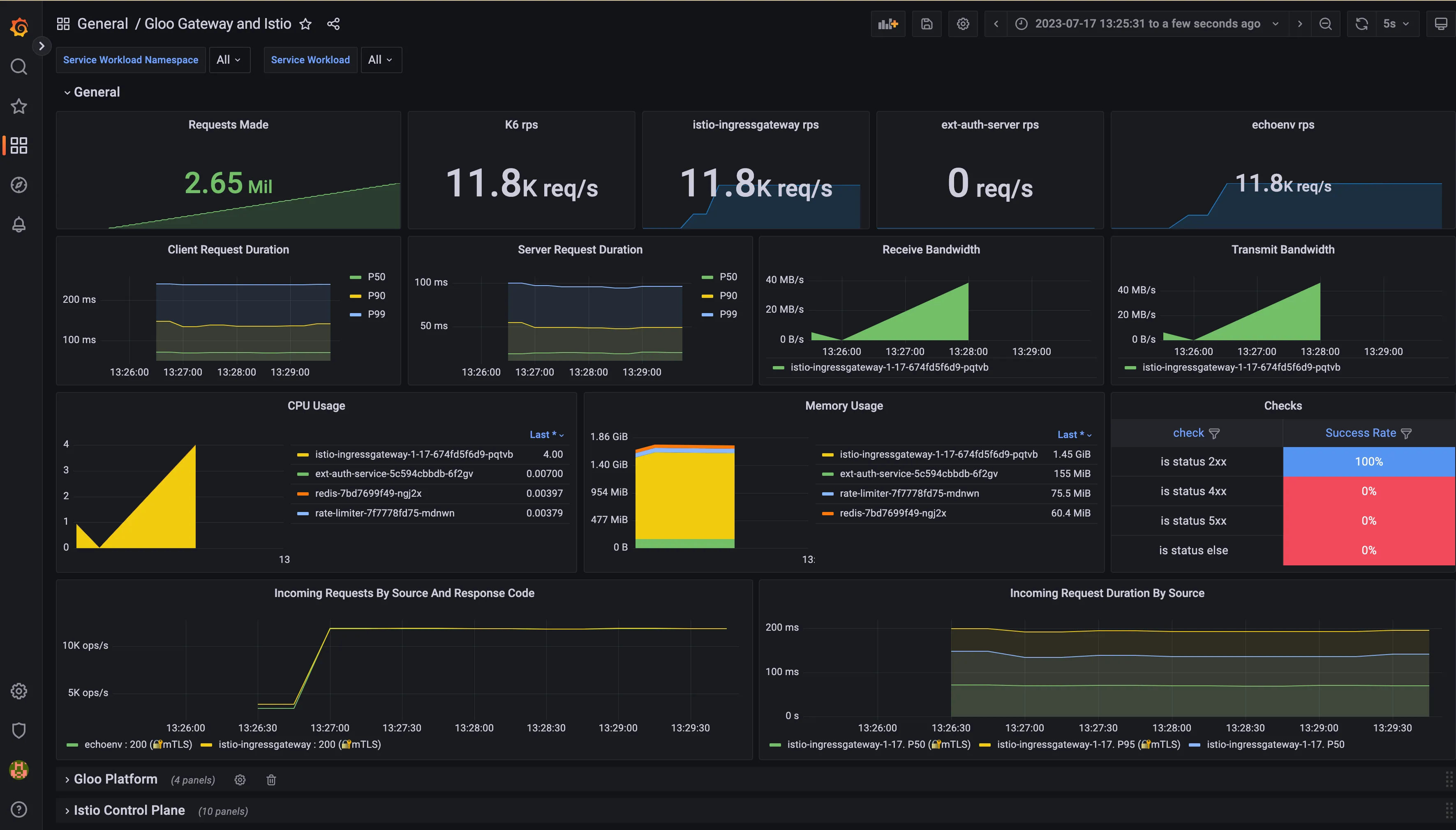Cycle view mode with monitor icon

click(1441, 24)
